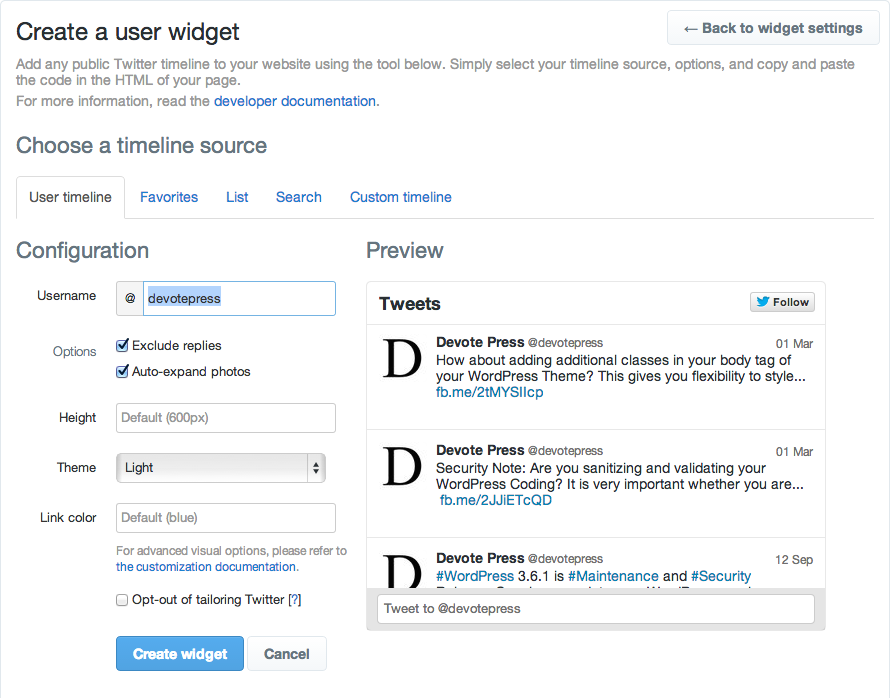Go back to widget settings
890x698 pixels.
(x=773, y=28)
